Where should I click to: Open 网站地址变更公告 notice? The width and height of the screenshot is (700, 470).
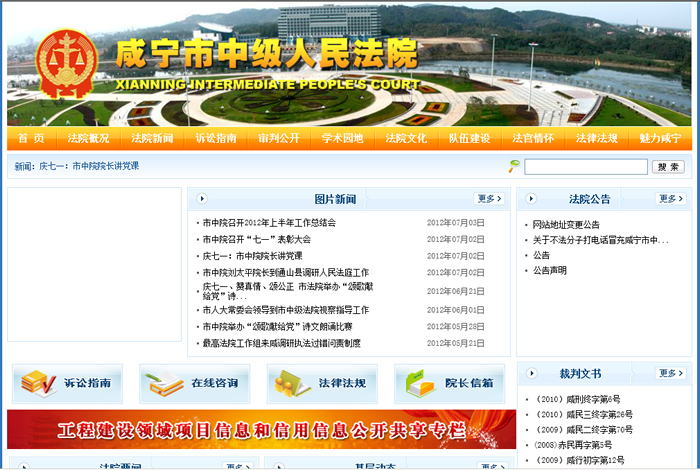566,225
